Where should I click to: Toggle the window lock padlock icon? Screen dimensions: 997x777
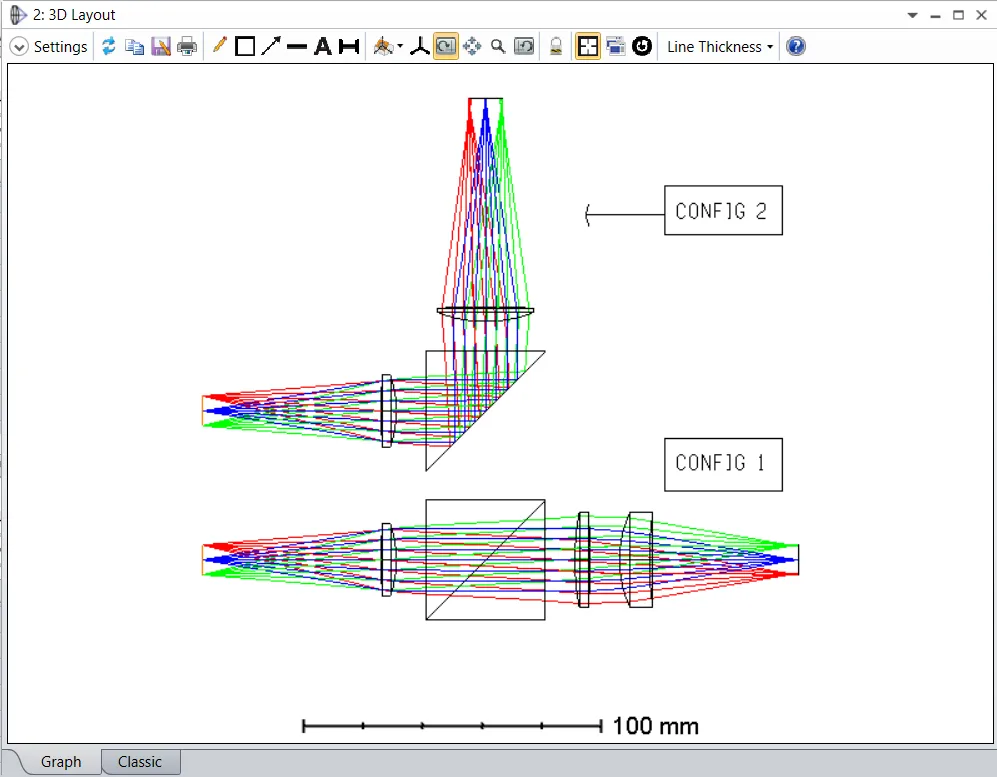(x=556, y=47)
